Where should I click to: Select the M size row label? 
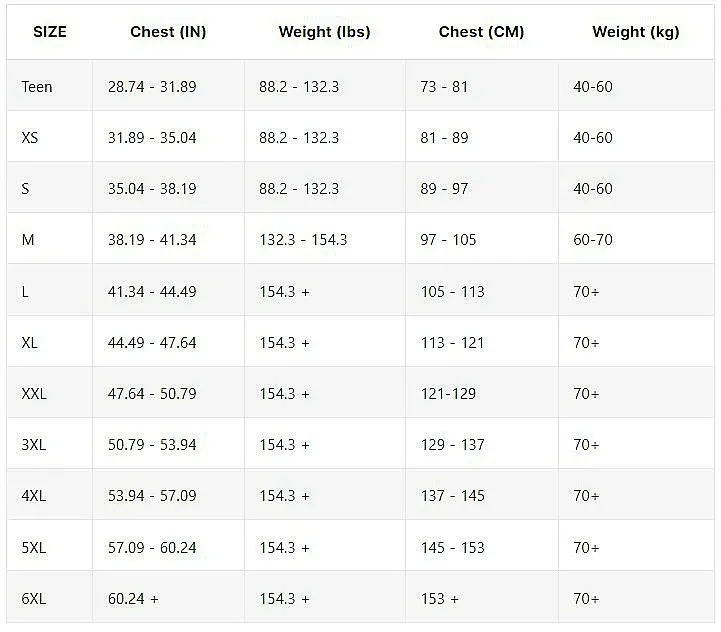click(x=28, y=240)
